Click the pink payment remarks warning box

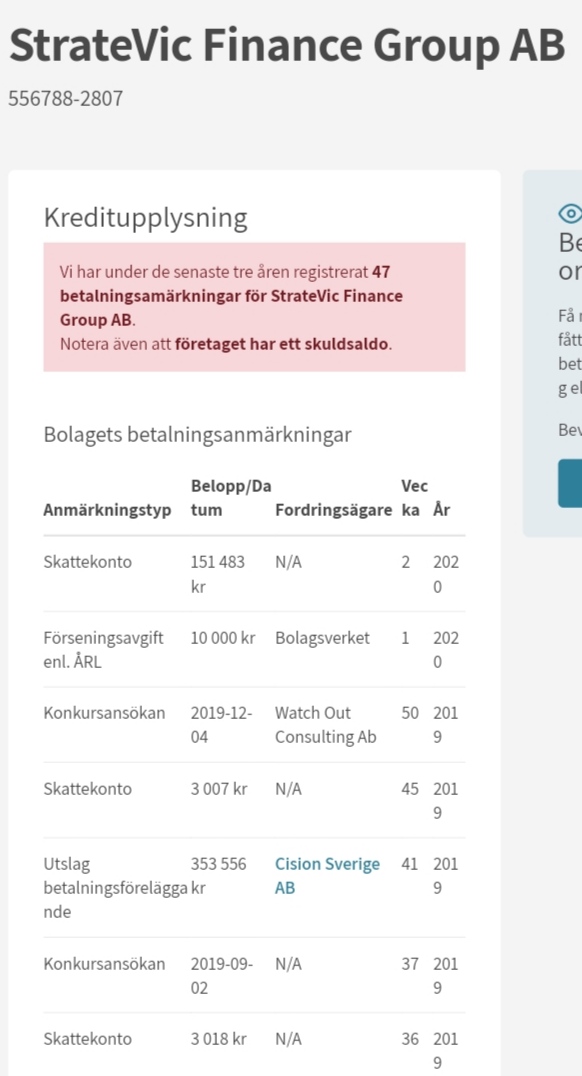pyautogui.click(x=254, y=307)
